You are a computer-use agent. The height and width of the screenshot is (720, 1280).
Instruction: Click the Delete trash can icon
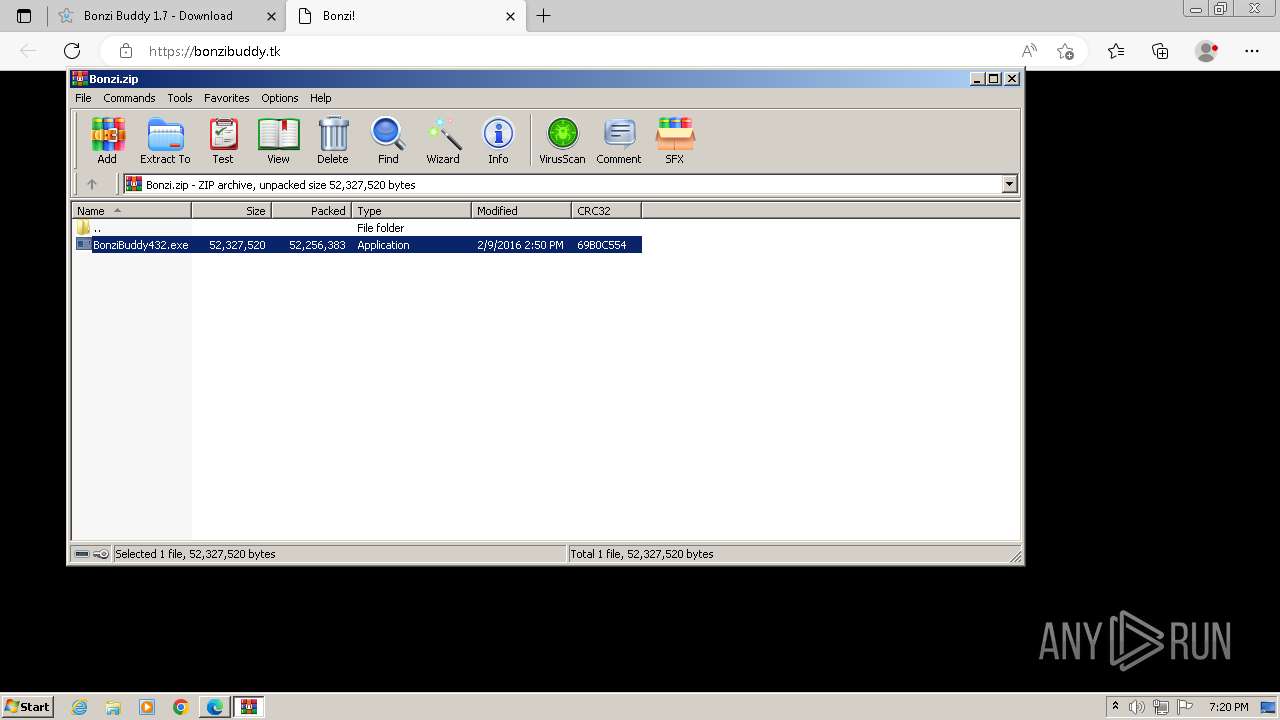[x=333, y=140]
